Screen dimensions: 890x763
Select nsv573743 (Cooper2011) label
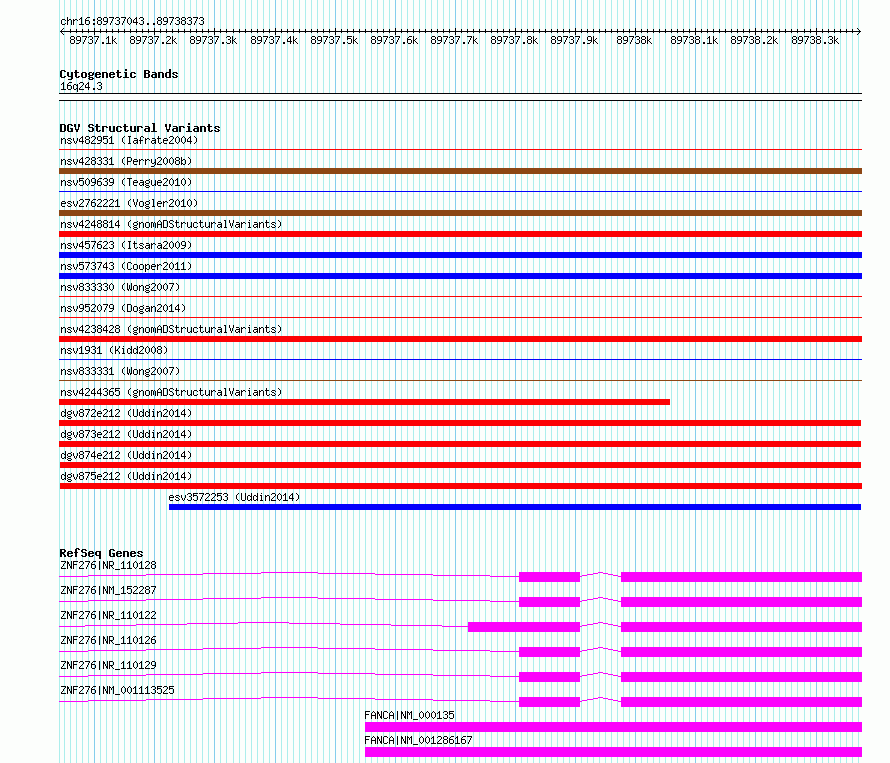(x=126, y=266)
